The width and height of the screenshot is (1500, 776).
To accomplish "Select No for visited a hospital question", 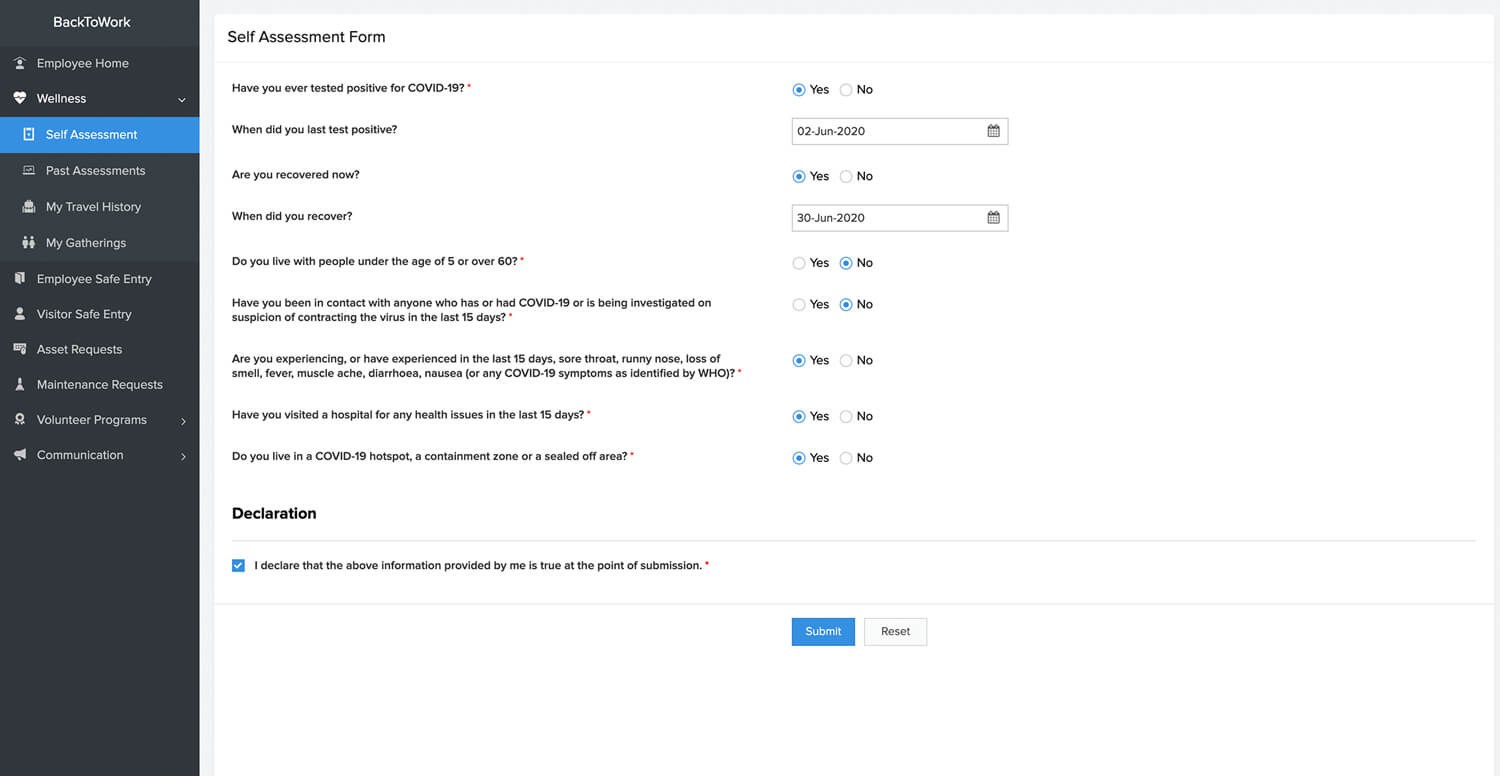I will click(846, 416).
